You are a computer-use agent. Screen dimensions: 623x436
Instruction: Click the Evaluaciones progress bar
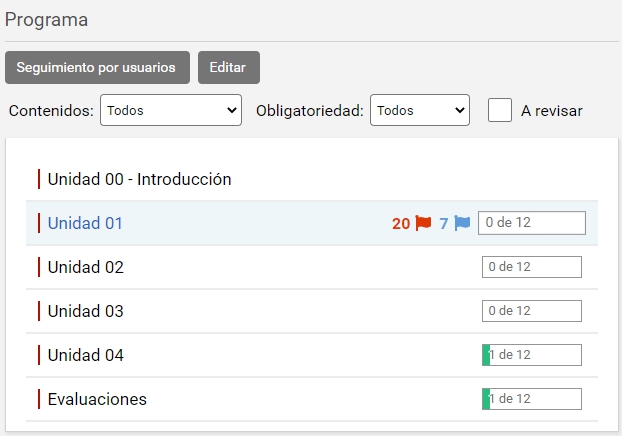coord(532,399)
